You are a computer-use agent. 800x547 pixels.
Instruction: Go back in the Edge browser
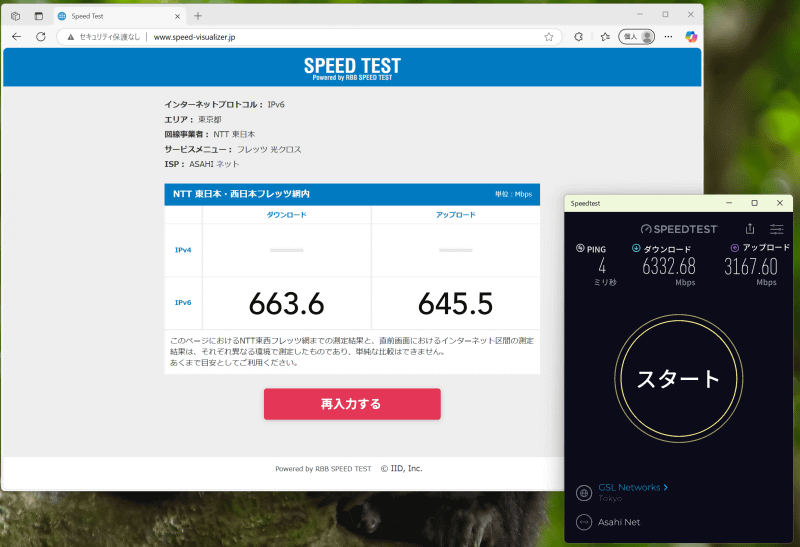pos(16,37)
